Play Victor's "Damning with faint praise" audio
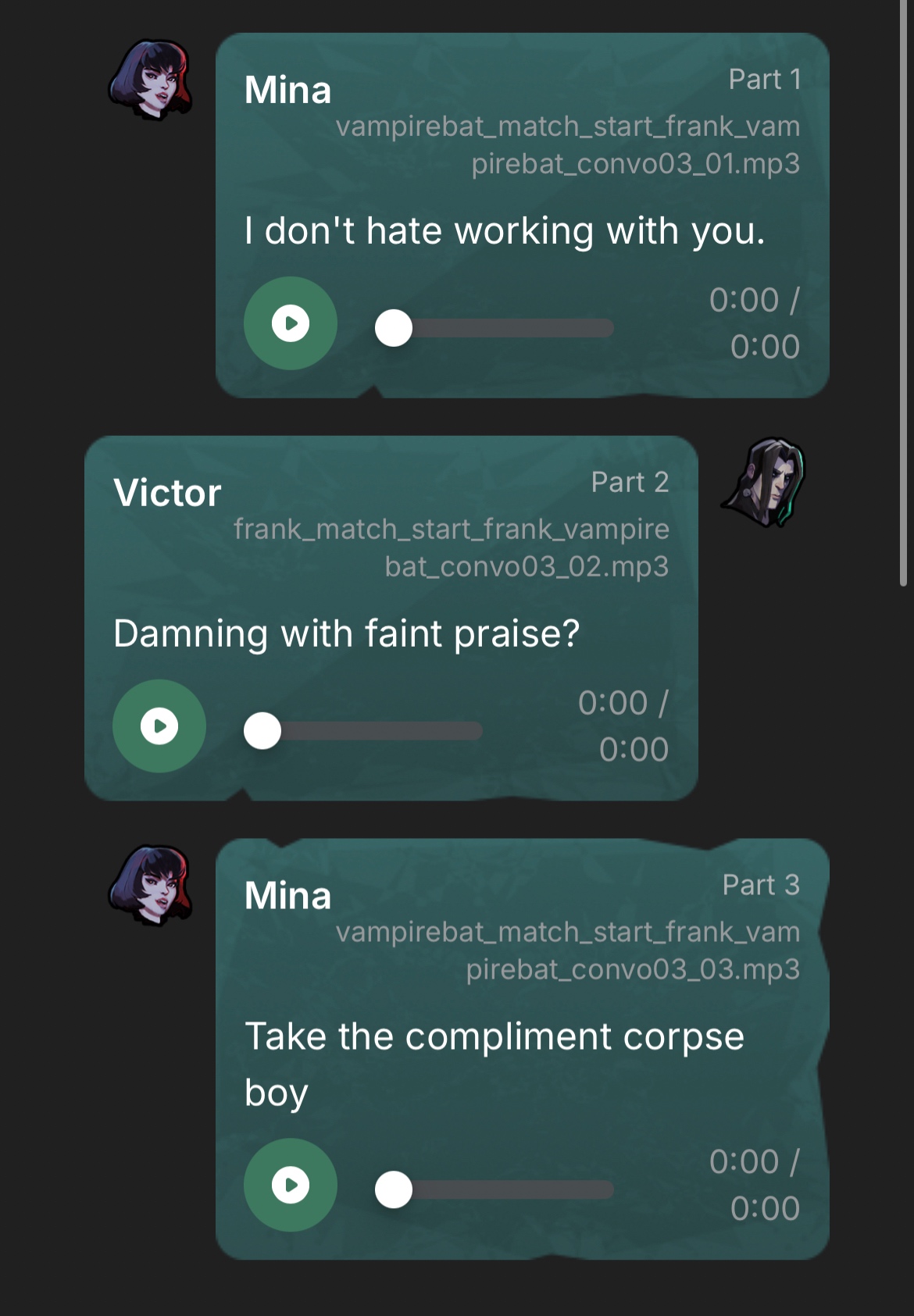This screenshot has height=1316, width=914. (159, 726)
